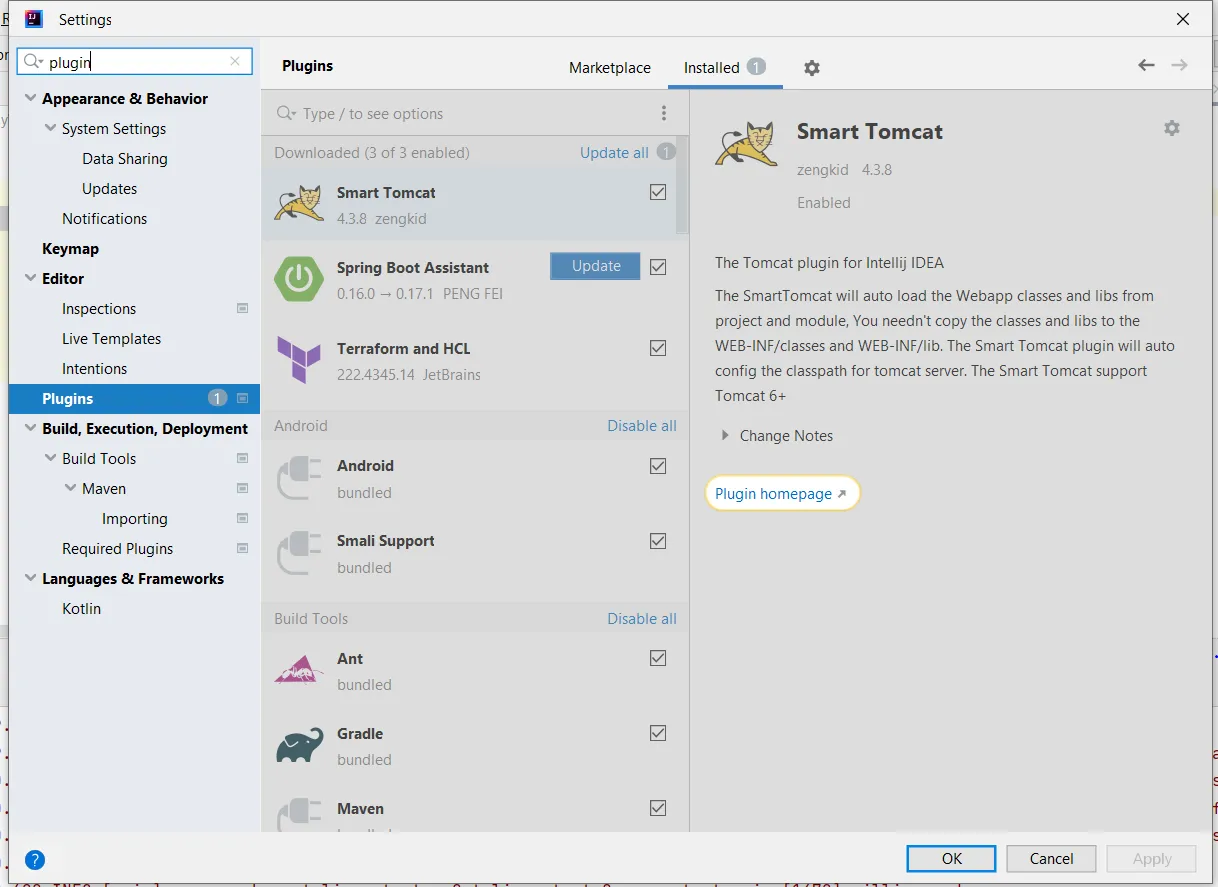Click the Gradle elephant icon
The height and width of the screenshot is (887, 1218).
[299, 746]
